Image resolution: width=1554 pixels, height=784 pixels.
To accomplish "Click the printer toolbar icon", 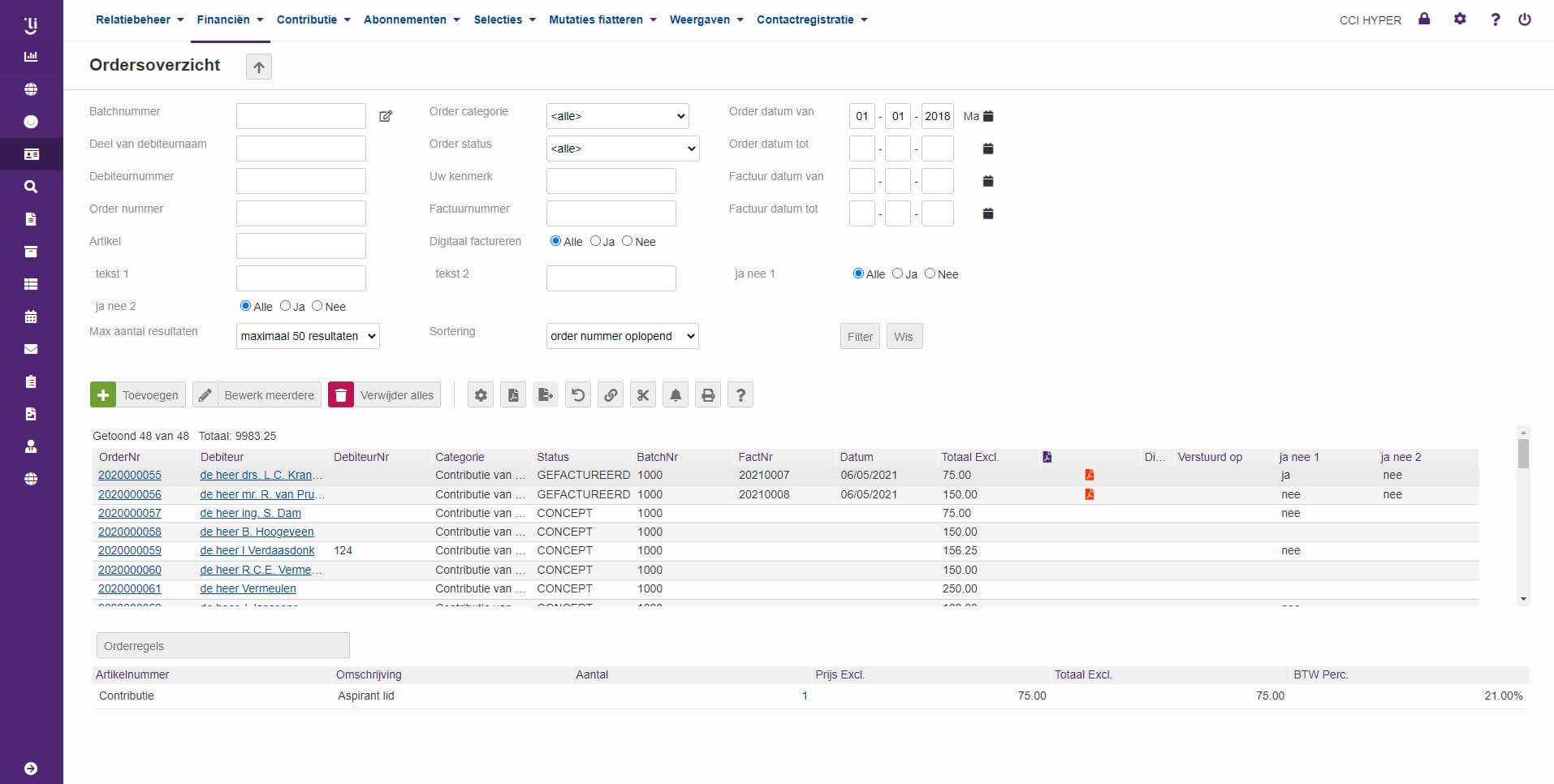I will 708,395.
